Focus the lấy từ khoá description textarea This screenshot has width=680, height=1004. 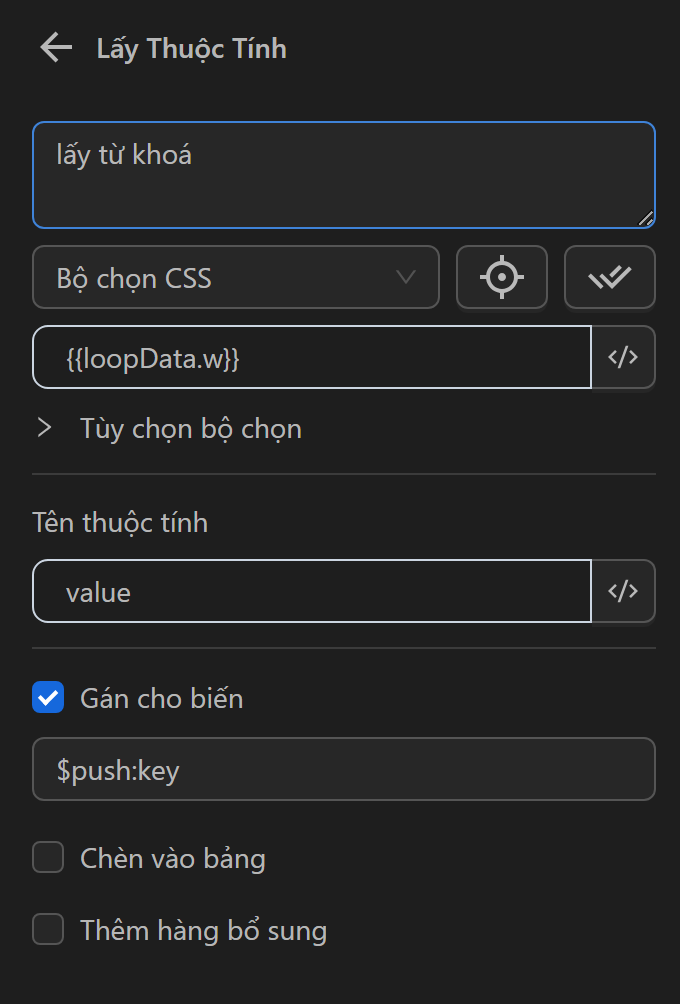(344, 175)
